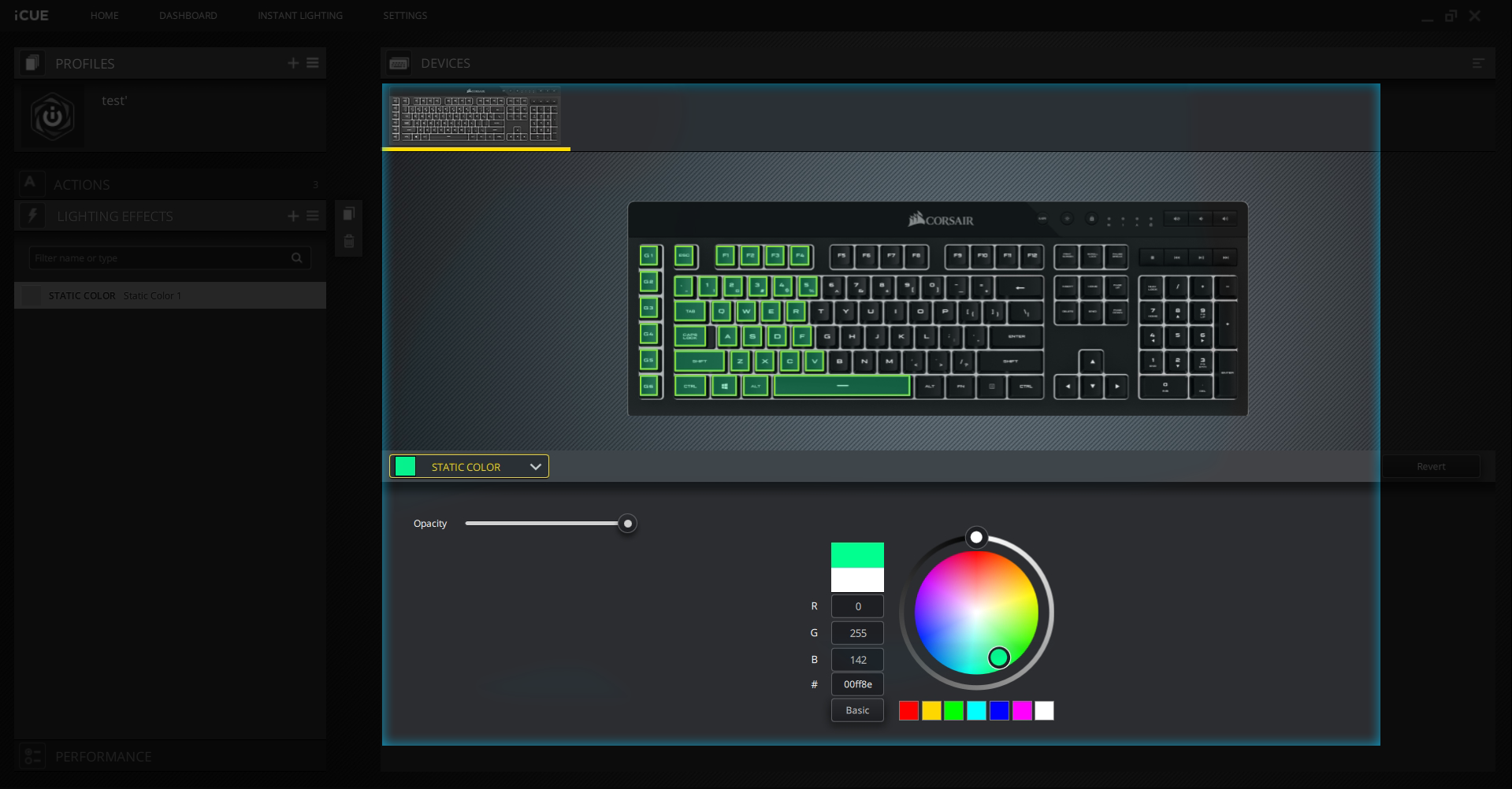Viewport: 1512px width, 789px height.
Task: Copy the selected lighting effect
Action: point(349,213)
